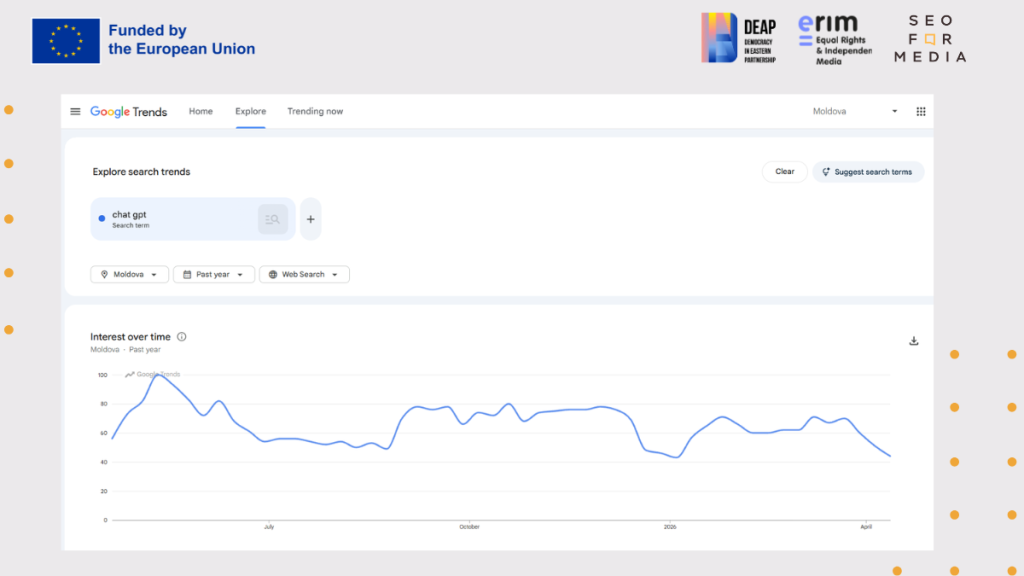Click the blue dot beside chat gpt
The image size is (1024, 576).
(x=102, y=218)
